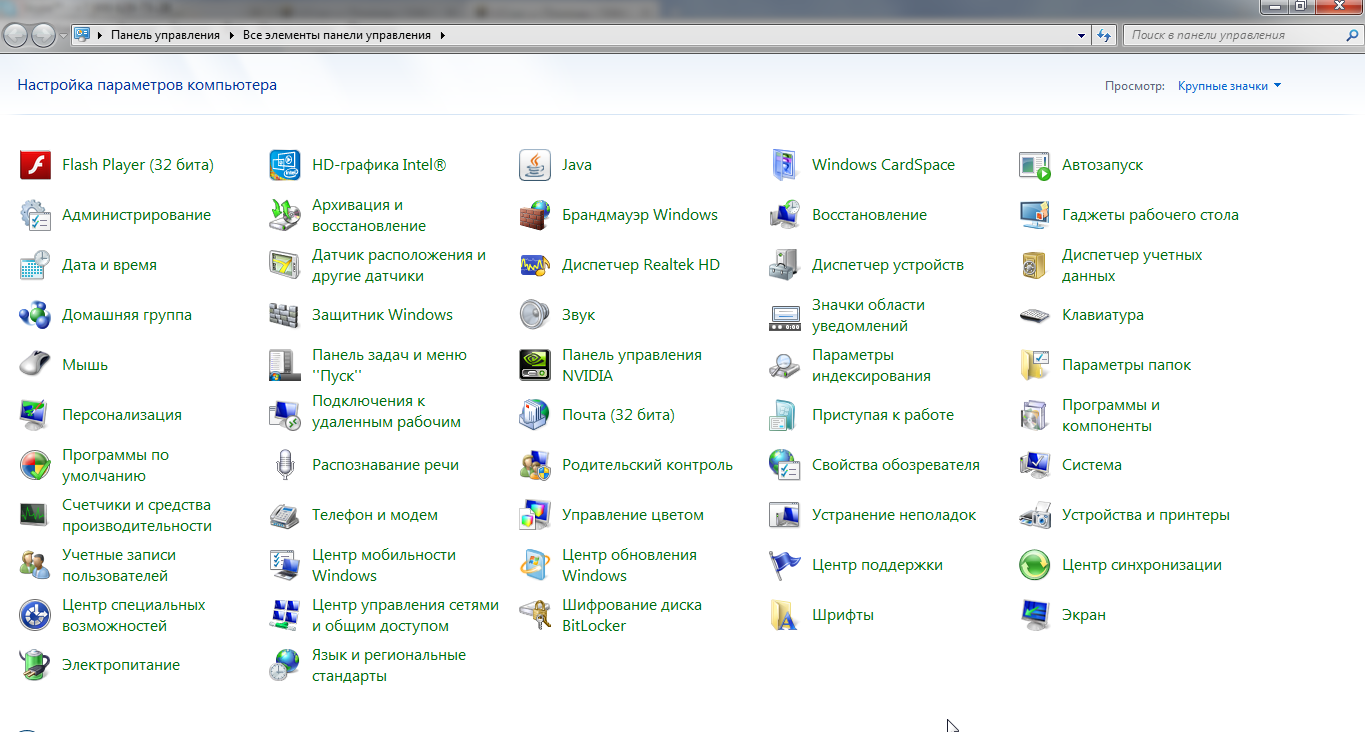The width and height of the screenshot is (1365, 732).
Task: Click the Центр поддержки flag icon
Action: coord(785,565)
